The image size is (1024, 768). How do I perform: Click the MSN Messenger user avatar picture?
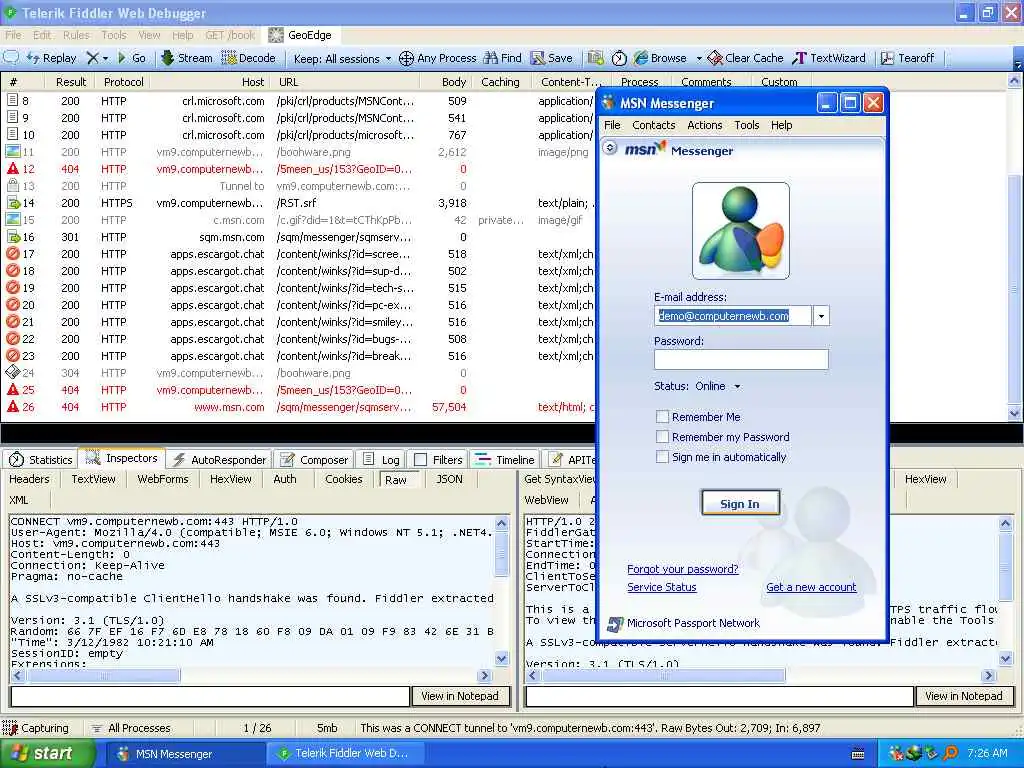click(741, 231)
